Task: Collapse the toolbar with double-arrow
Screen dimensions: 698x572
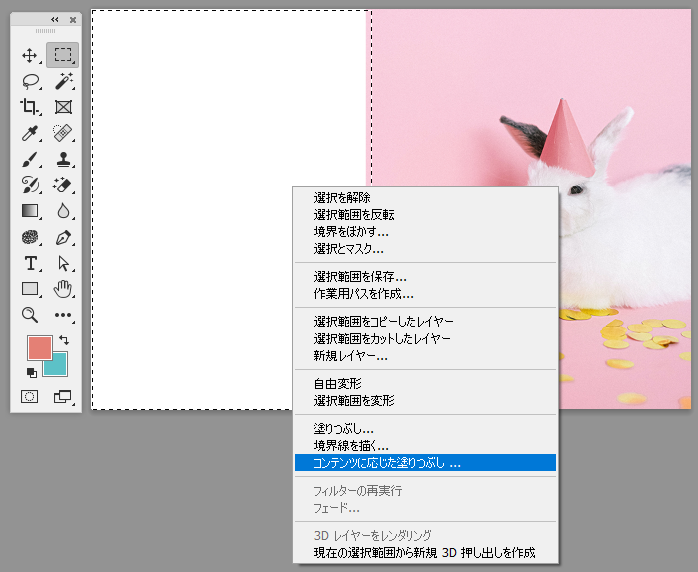Action: [x=54, y=19]
